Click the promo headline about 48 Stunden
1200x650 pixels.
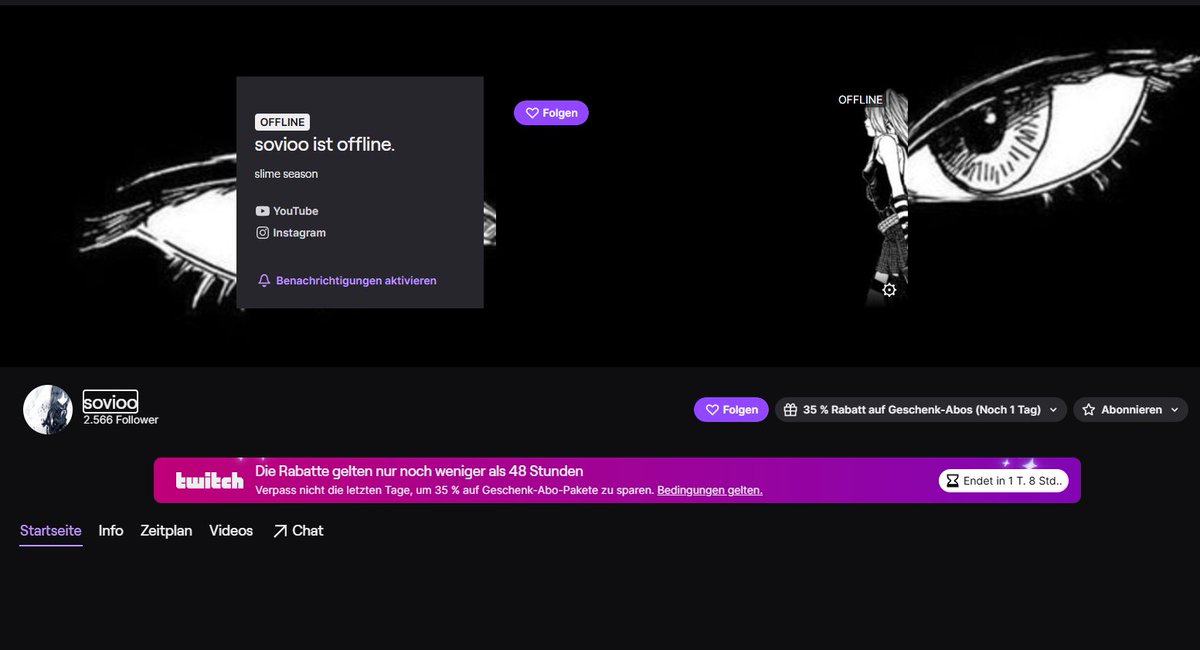coord(419,471)
